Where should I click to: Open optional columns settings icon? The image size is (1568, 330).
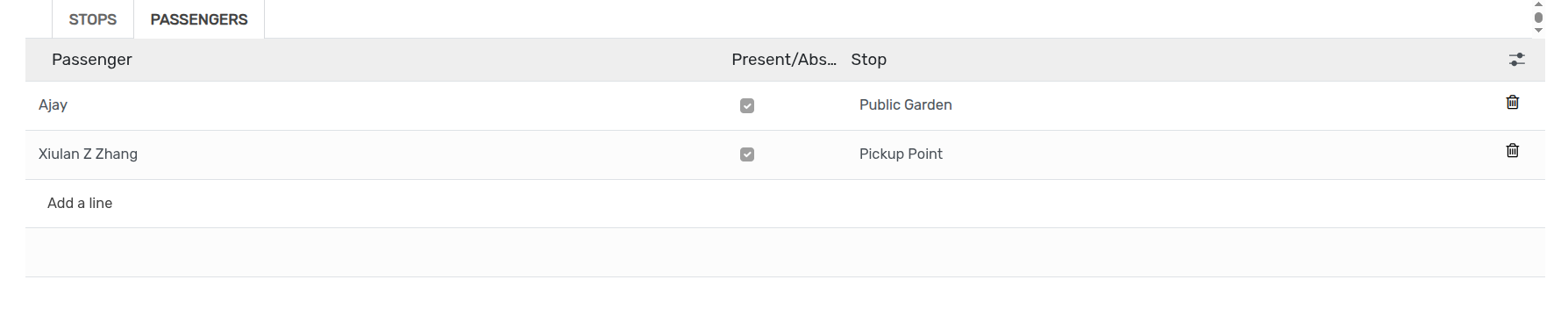pyautogui.click(x=1516, y=60)
